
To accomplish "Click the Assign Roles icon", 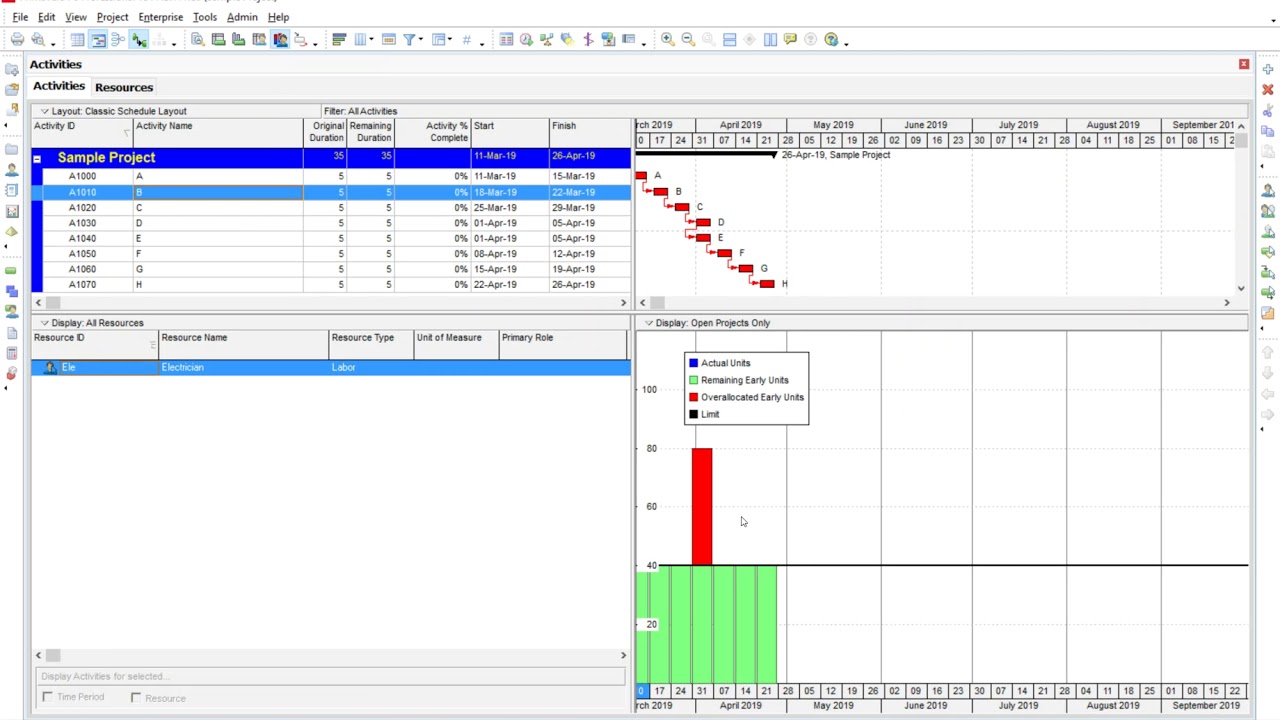I will [x=1268, y=232].
